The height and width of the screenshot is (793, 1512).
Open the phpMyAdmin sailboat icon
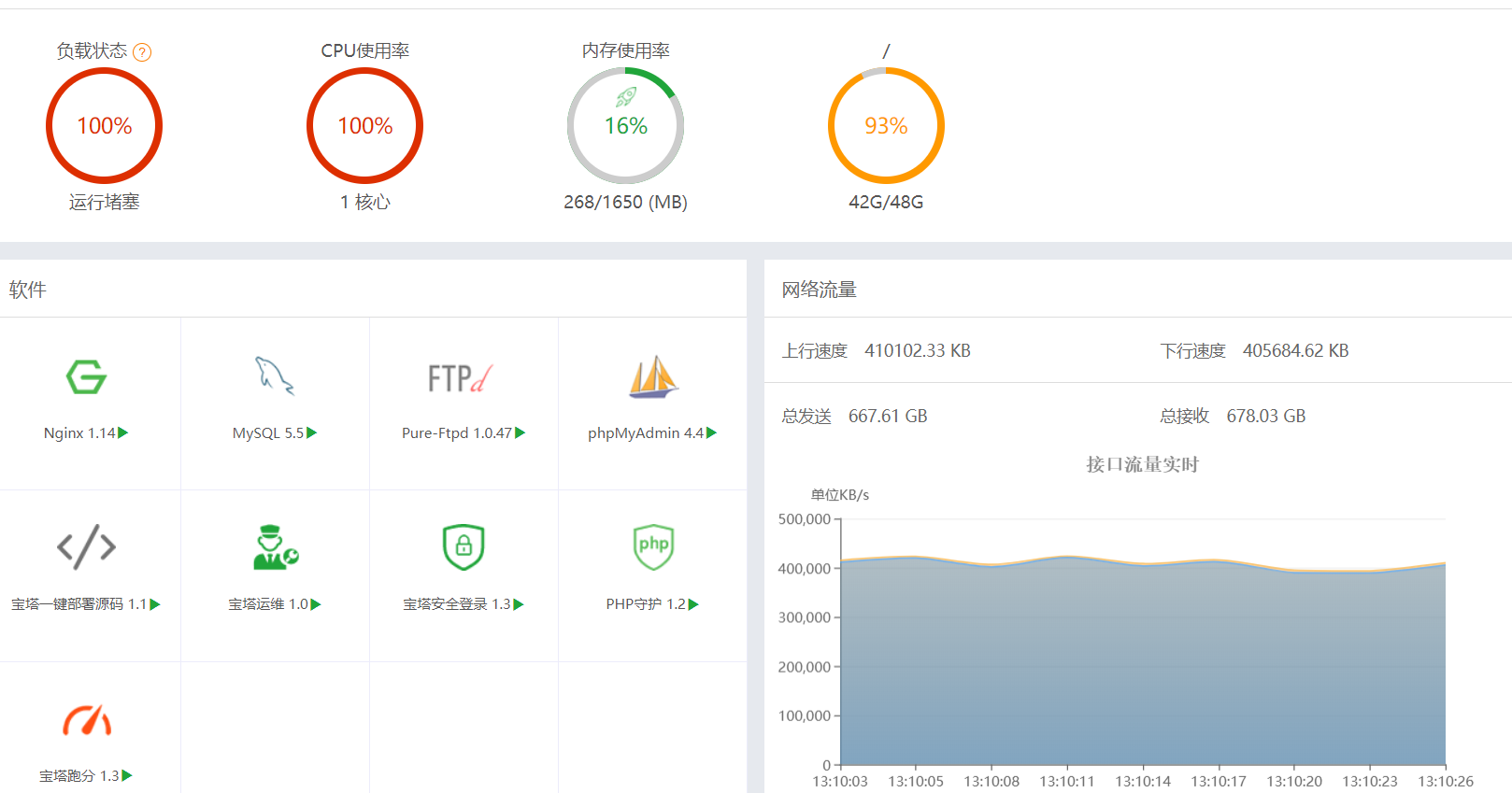[x=653, y=377]
